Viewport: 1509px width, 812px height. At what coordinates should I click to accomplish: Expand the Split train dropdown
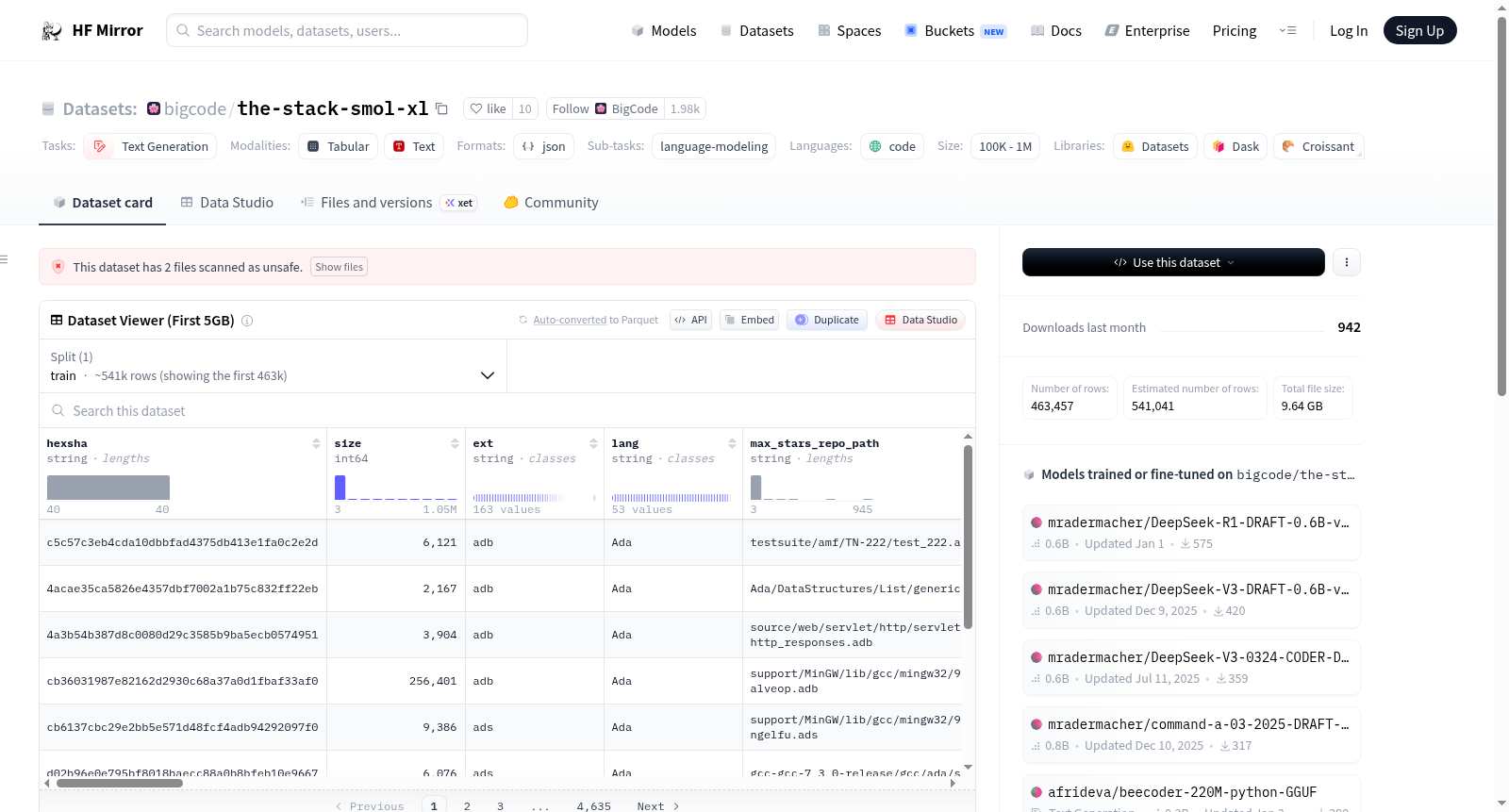coord(273,366)
